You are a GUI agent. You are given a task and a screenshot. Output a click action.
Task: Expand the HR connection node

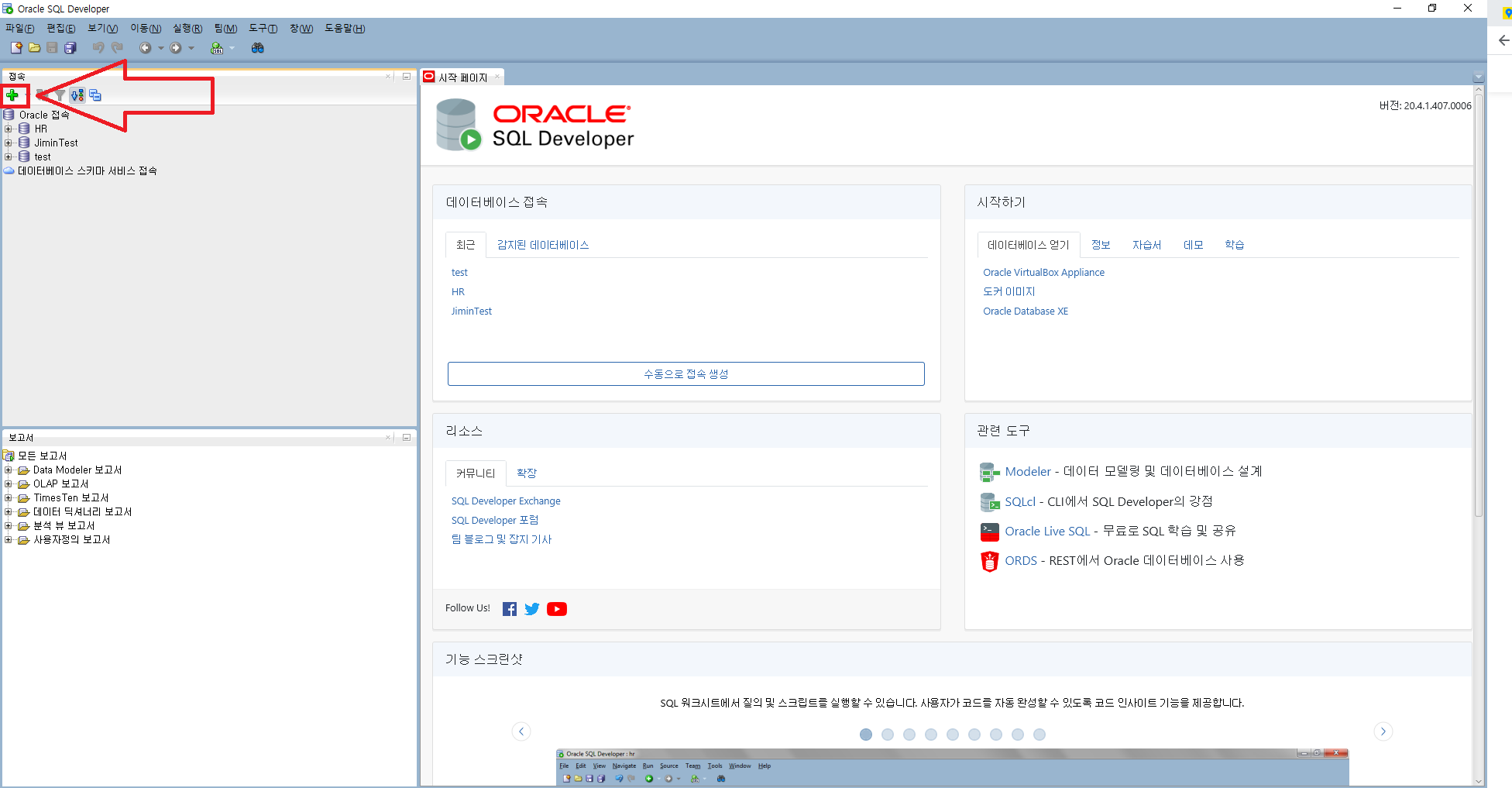coord(9,129)
